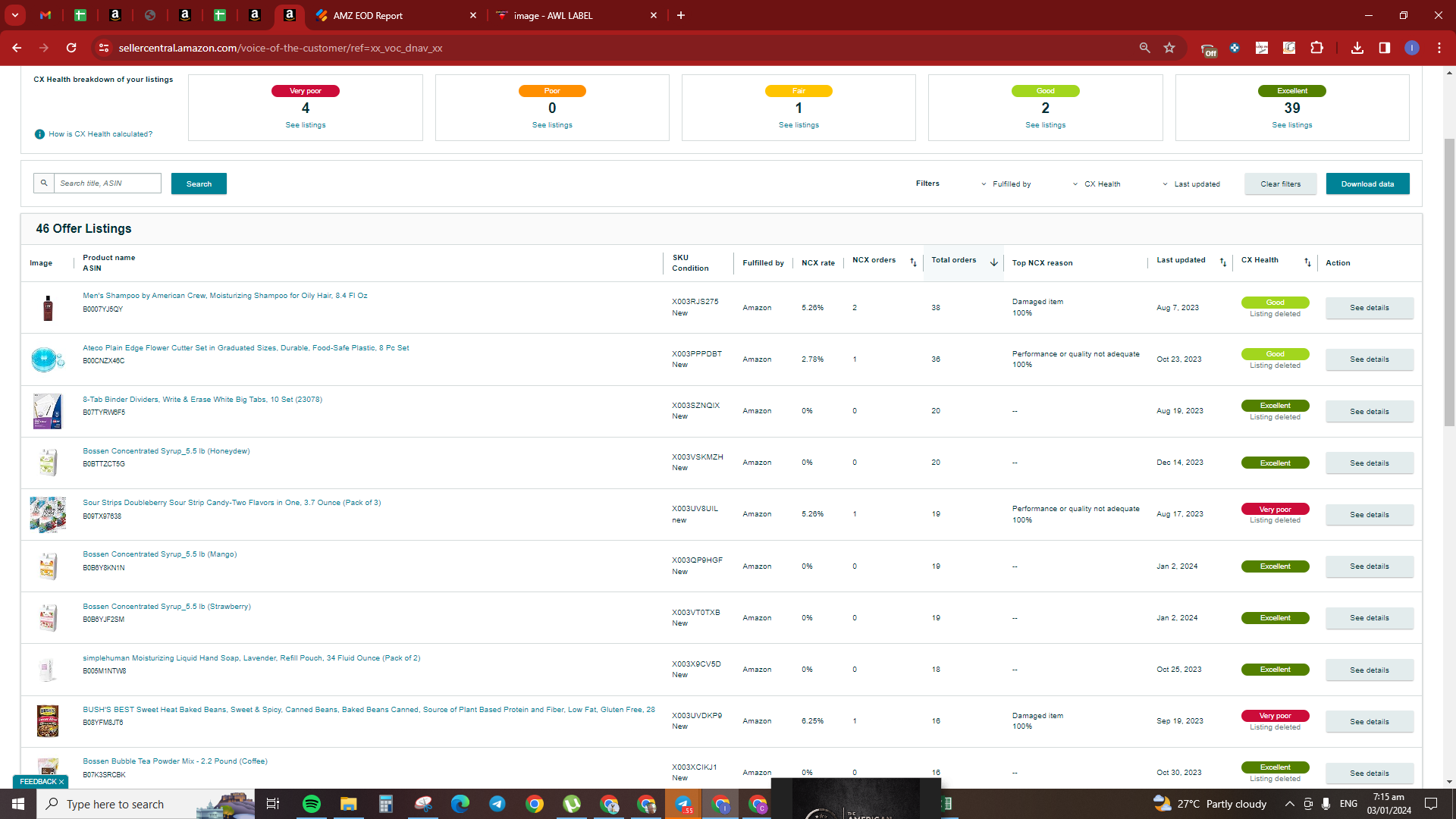Viewport: 1456px width, 819px height.
Task: Open Spotify from the taskbar
Action: (312, 804)
